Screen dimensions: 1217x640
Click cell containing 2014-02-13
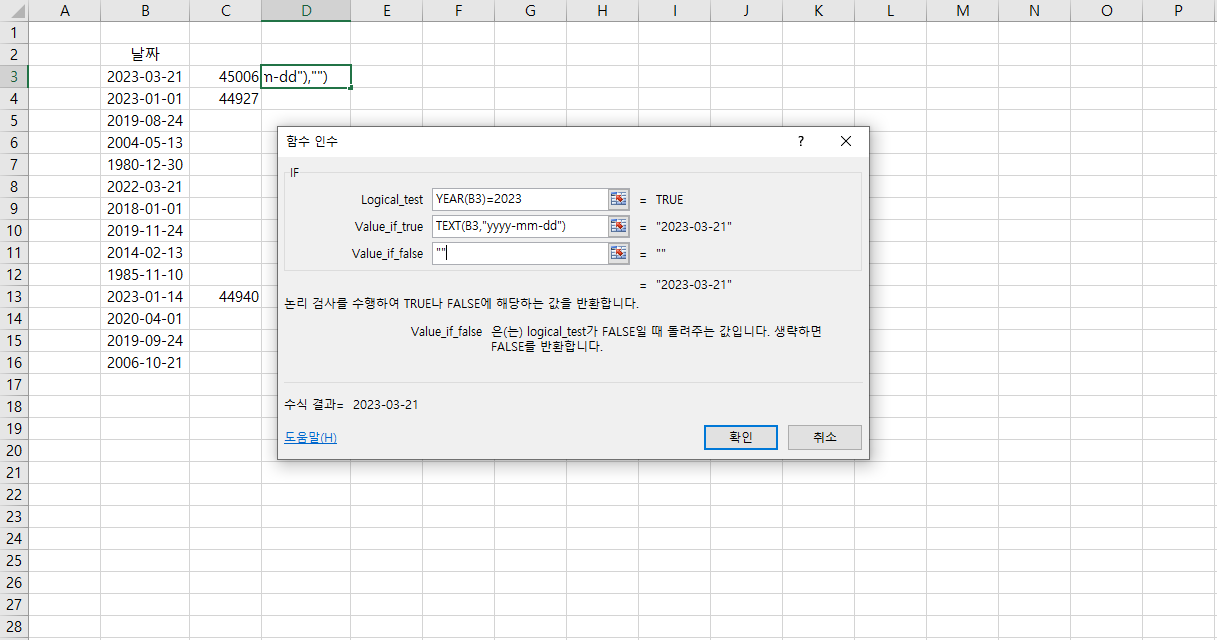(x=145, y=253)
